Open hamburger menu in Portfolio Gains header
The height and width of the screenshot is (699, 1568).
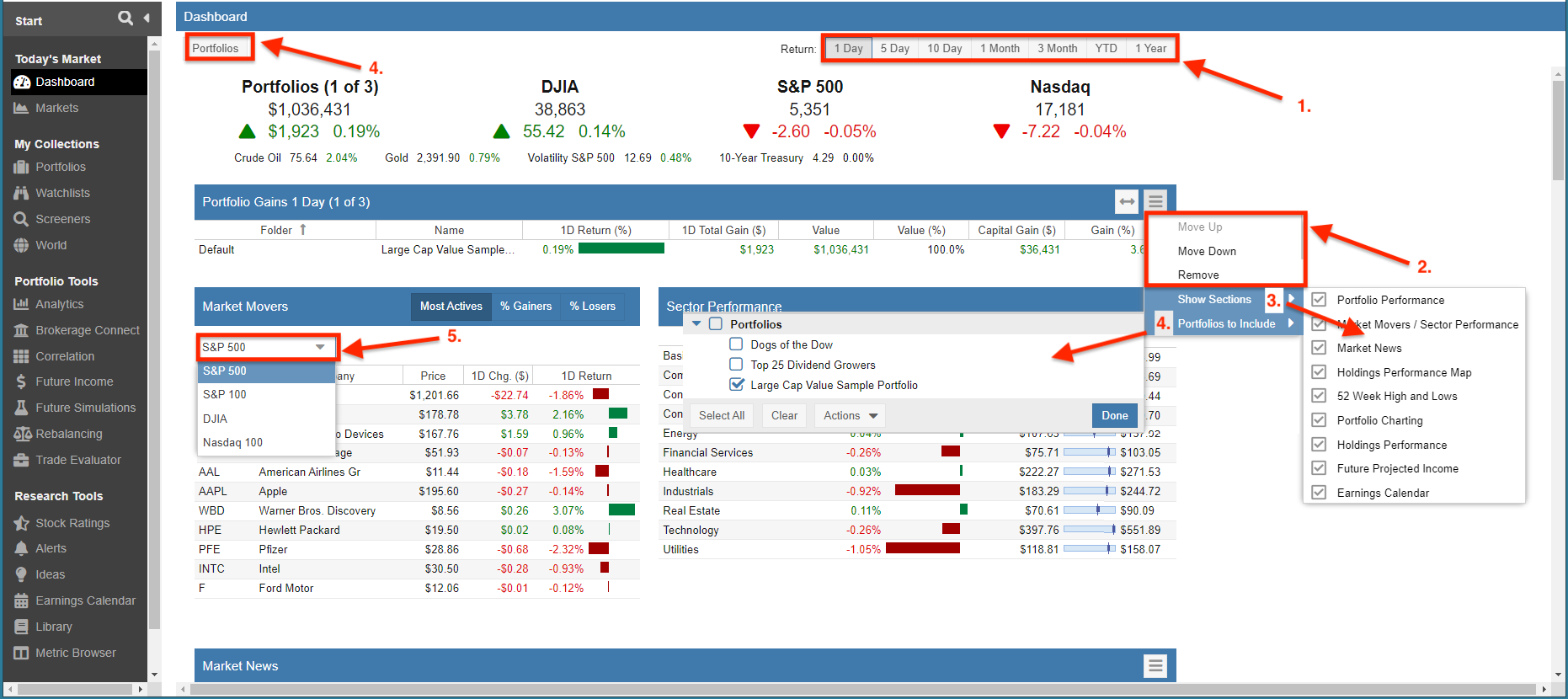click(x=1155, y=201)
